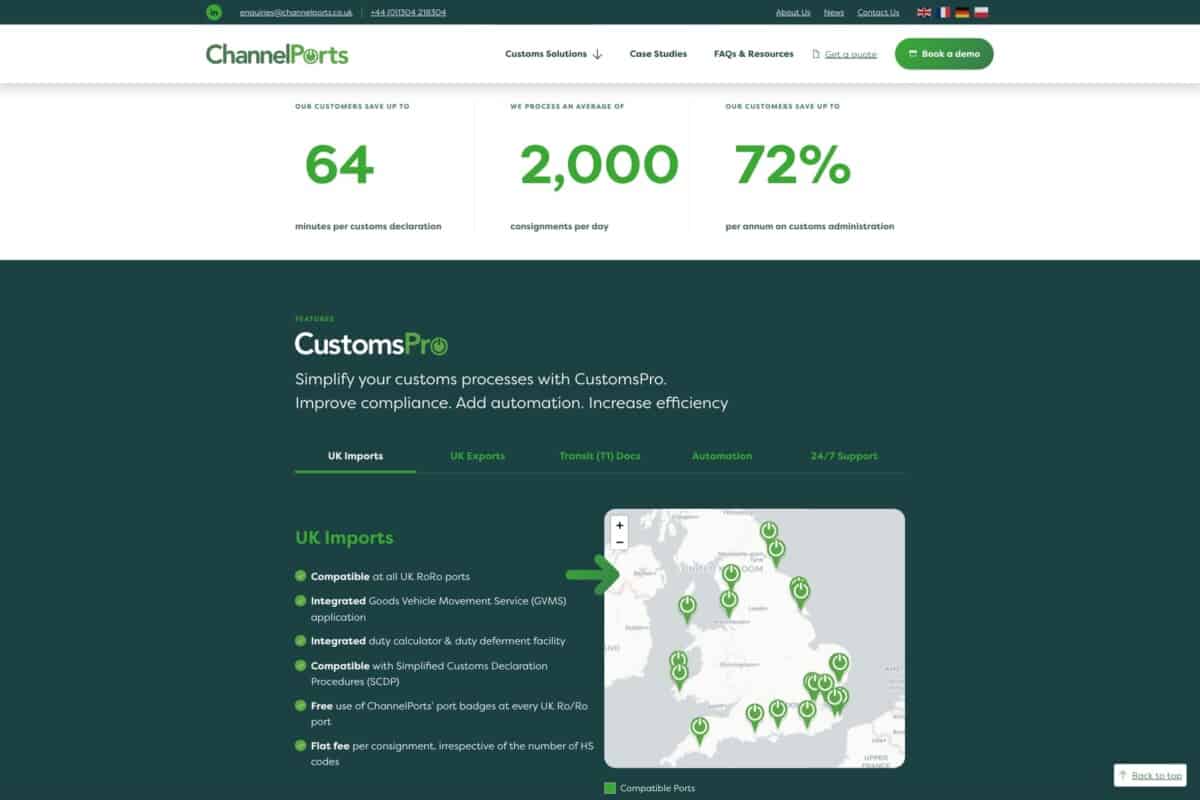
Task: Select the Heysham port pin
Action: point(732,577)
